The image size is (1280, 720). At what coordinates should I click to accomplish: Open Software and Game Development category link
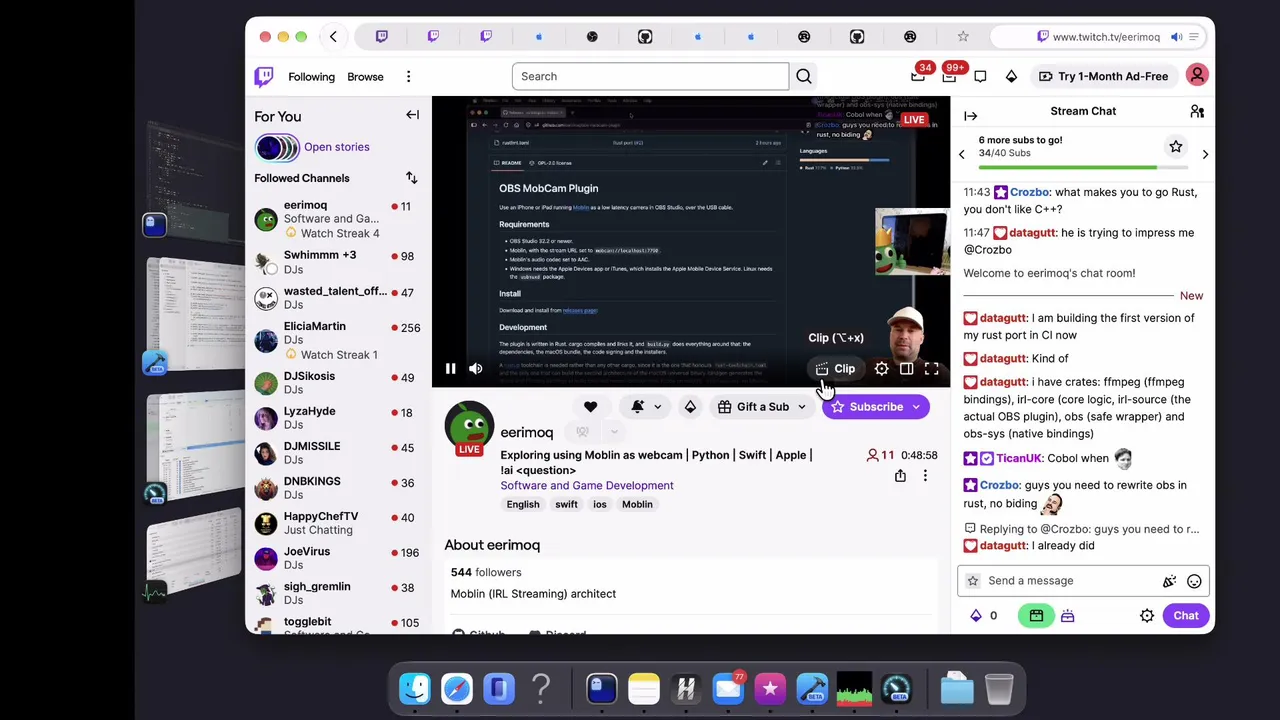tap(587, 486)
